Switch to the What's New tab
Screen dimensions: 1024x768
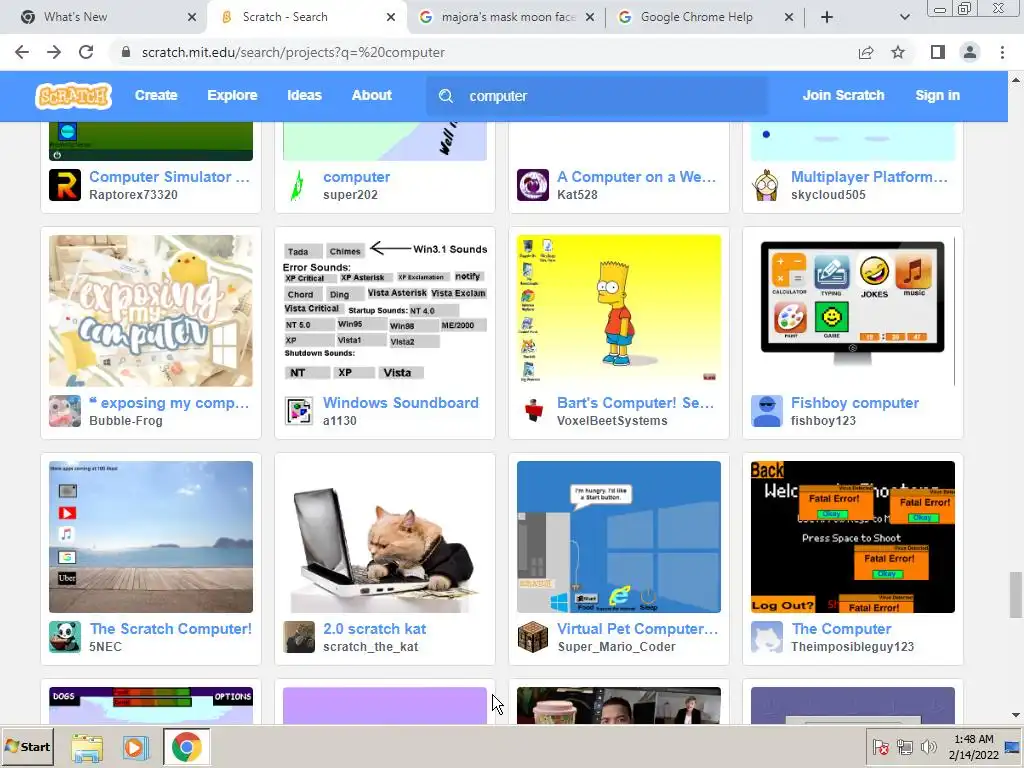click(75, 17)
